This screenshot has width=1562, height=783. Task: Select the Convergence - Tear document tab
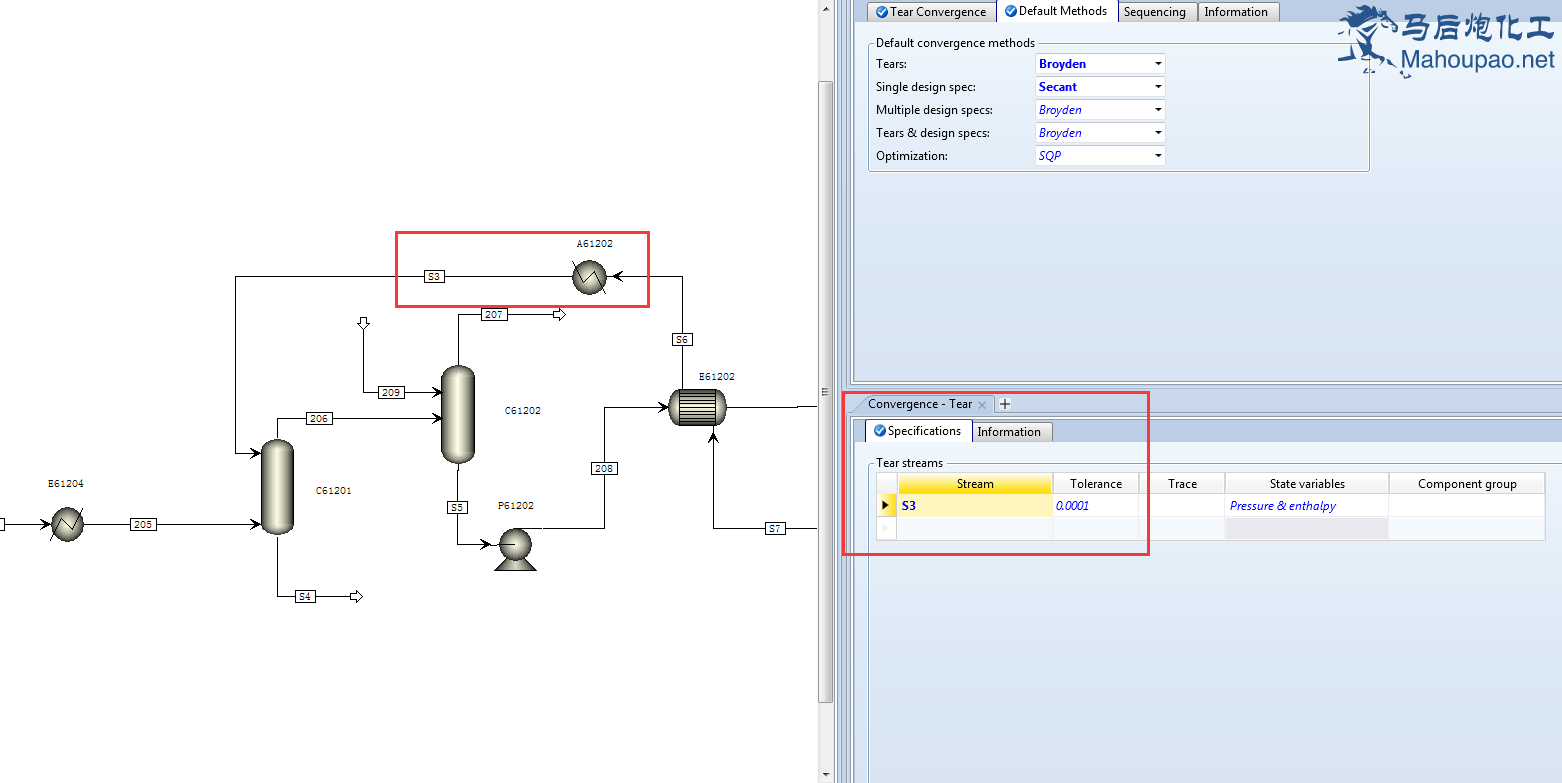920,404
